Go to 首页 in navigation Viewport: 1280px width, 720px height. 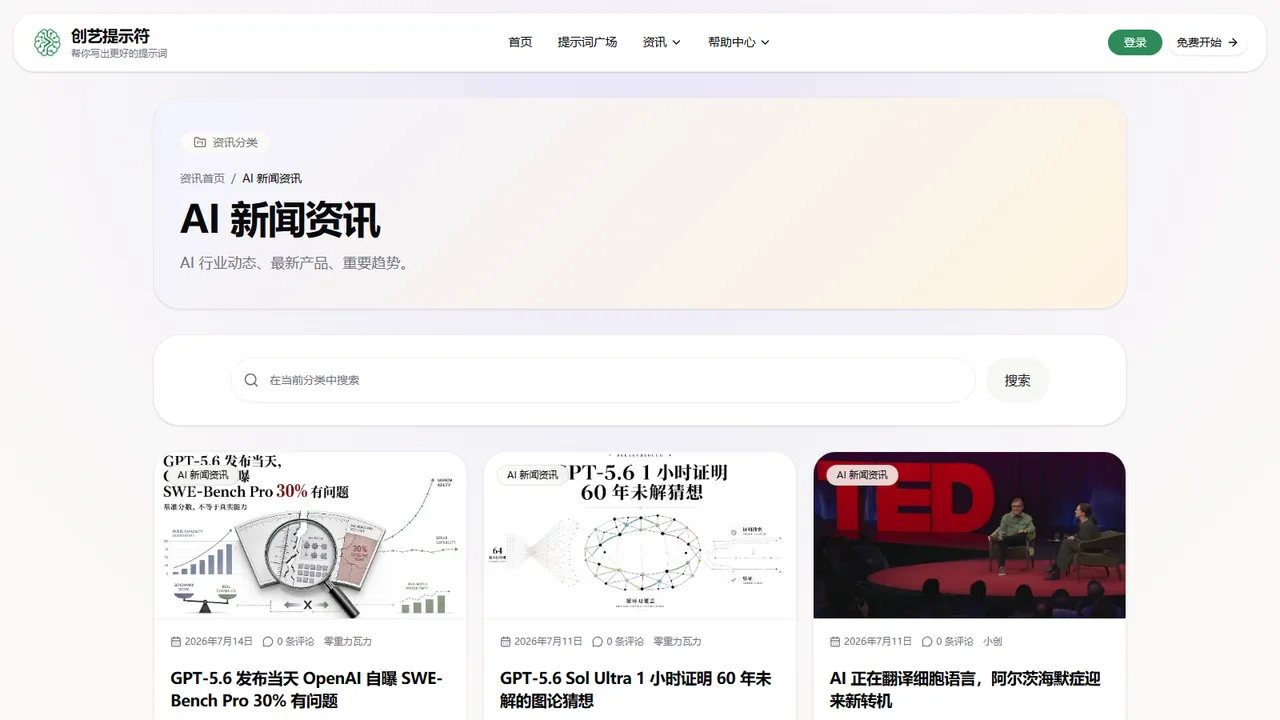[520, 42]
